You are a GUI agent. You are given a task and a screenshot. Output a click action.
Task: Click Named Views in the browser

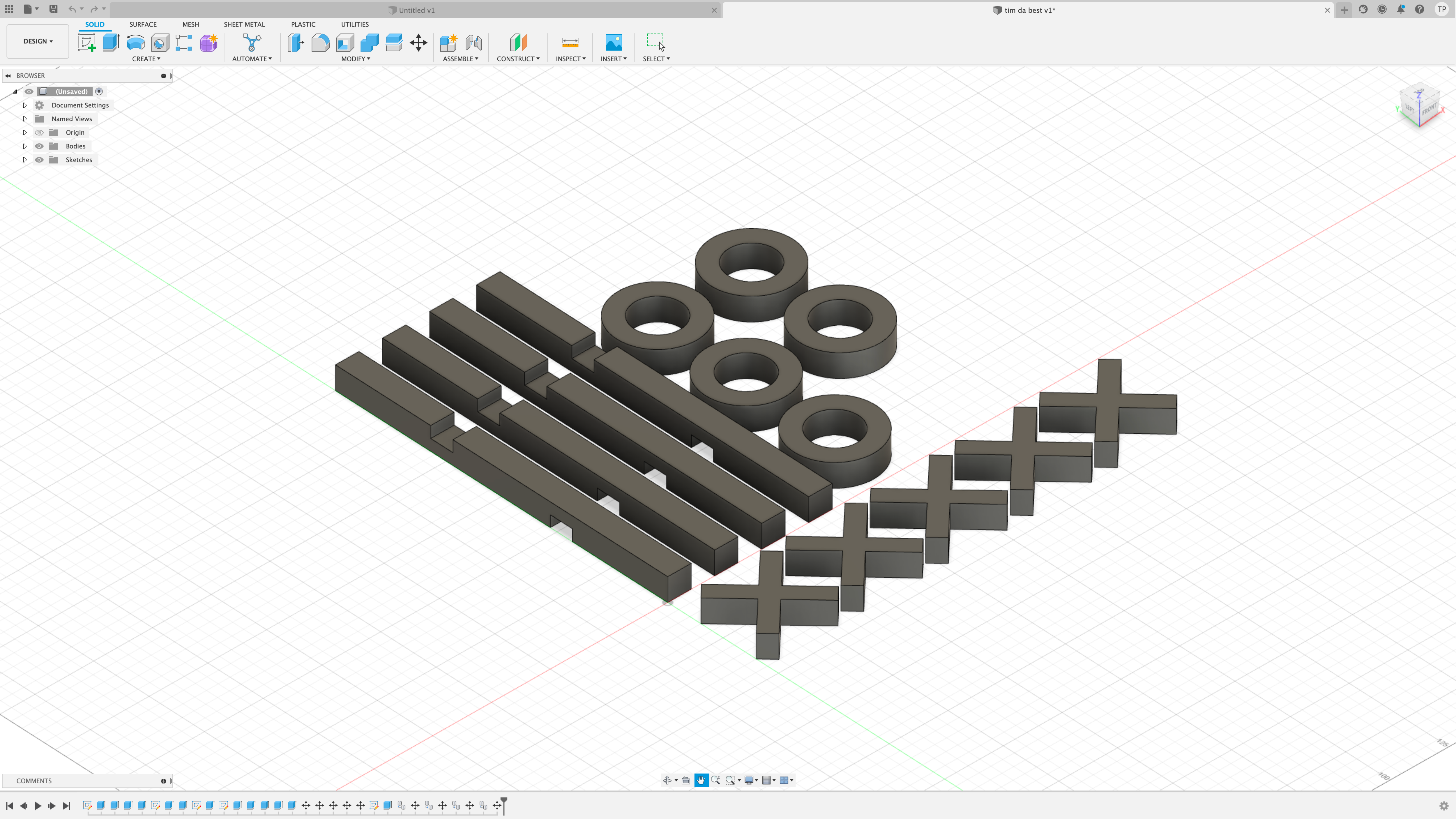(71, 119)
